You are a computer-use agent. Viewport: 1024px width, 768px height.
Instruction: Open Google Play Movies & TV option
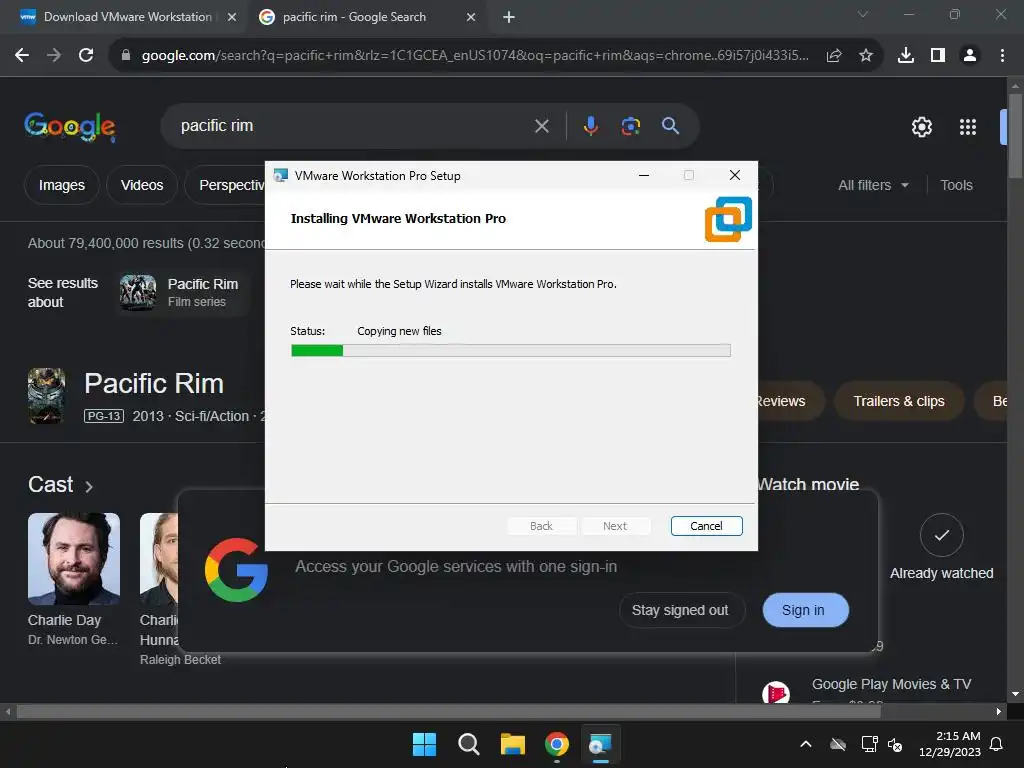click(x=891, y=684)
